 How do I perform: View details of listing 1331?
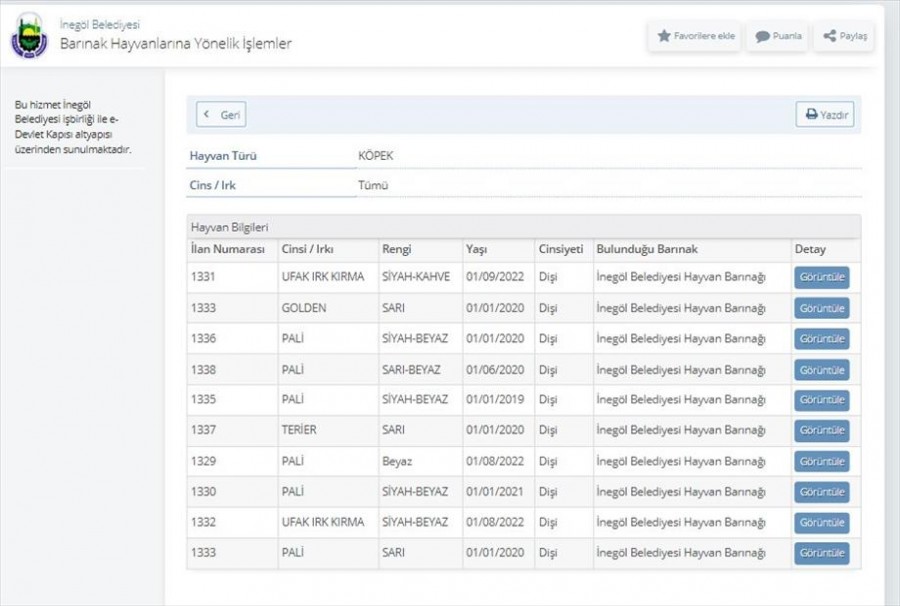pyautogui.click(x=821, y=277)
